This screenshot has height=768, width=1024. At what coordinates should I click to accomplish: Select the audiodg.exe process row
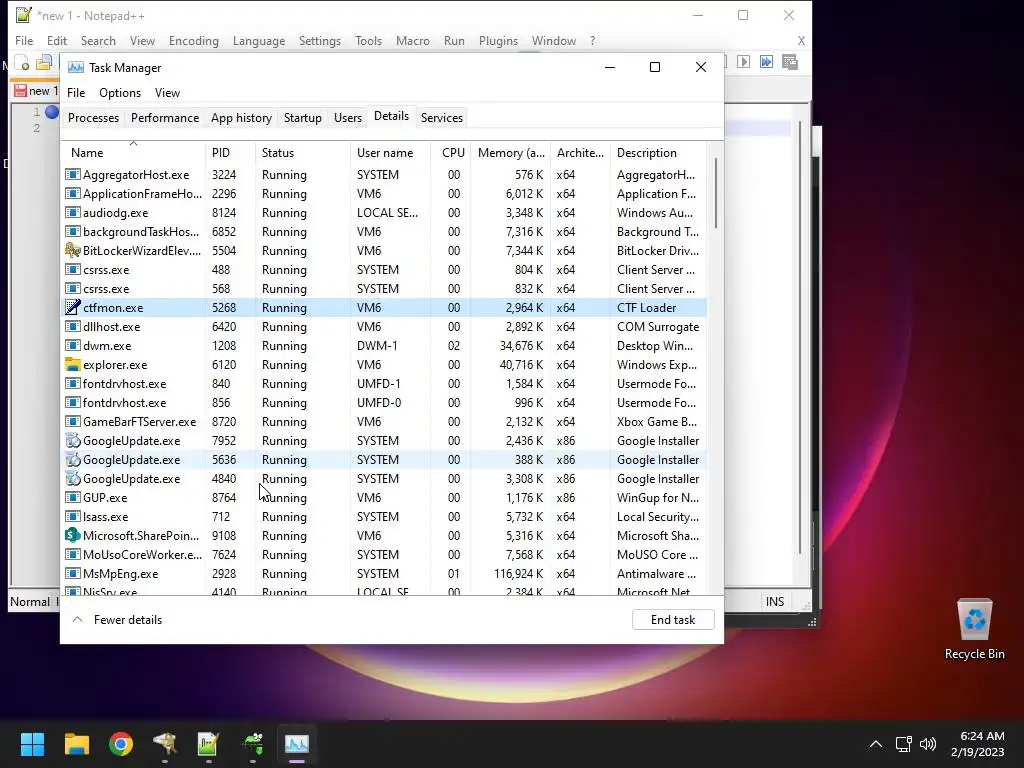pyautogui.click(x=385, y=213)
